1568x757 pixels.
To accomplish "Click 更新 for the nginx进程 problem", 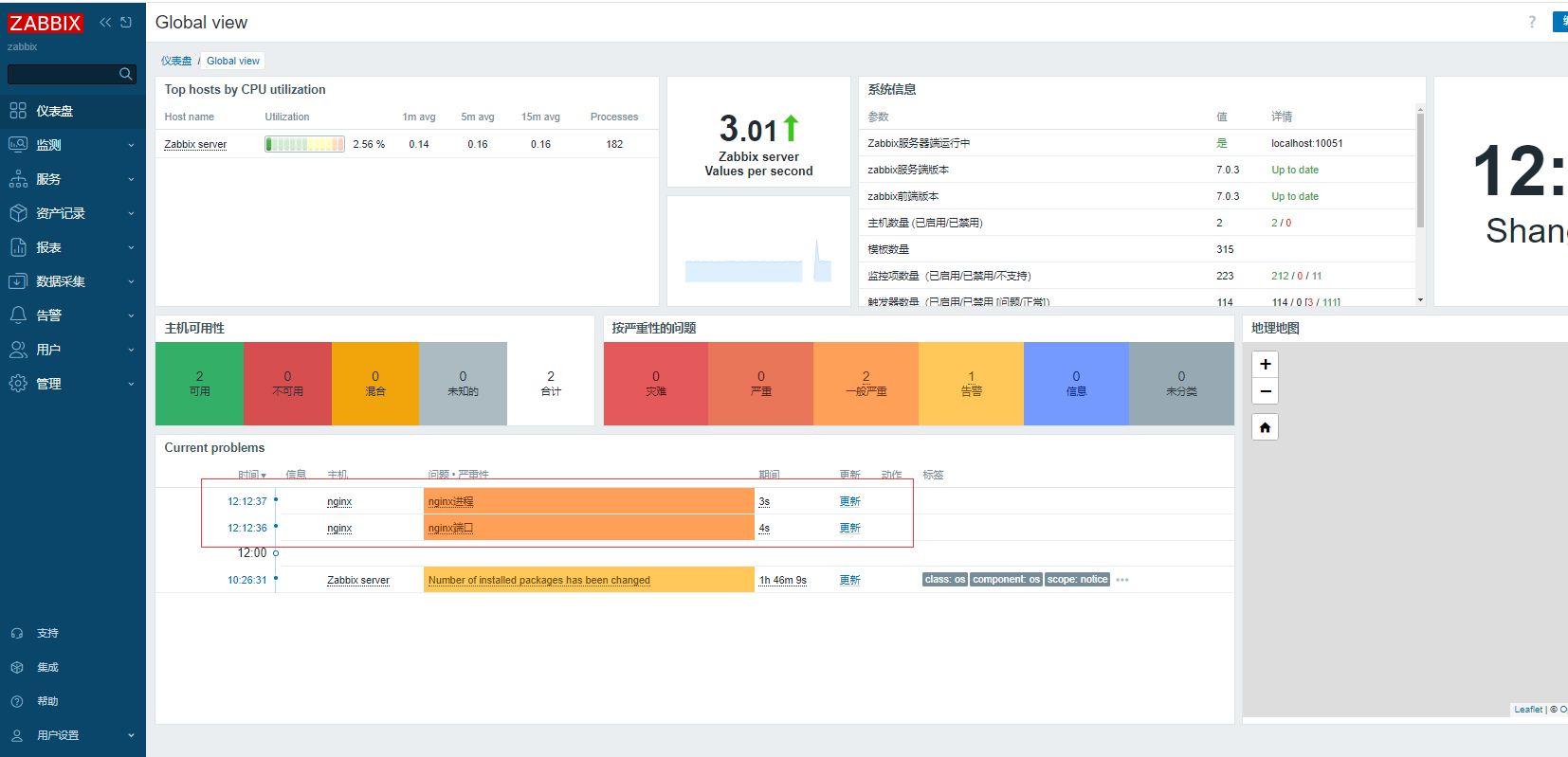I will pyautogui.click(x=849, y=501).
